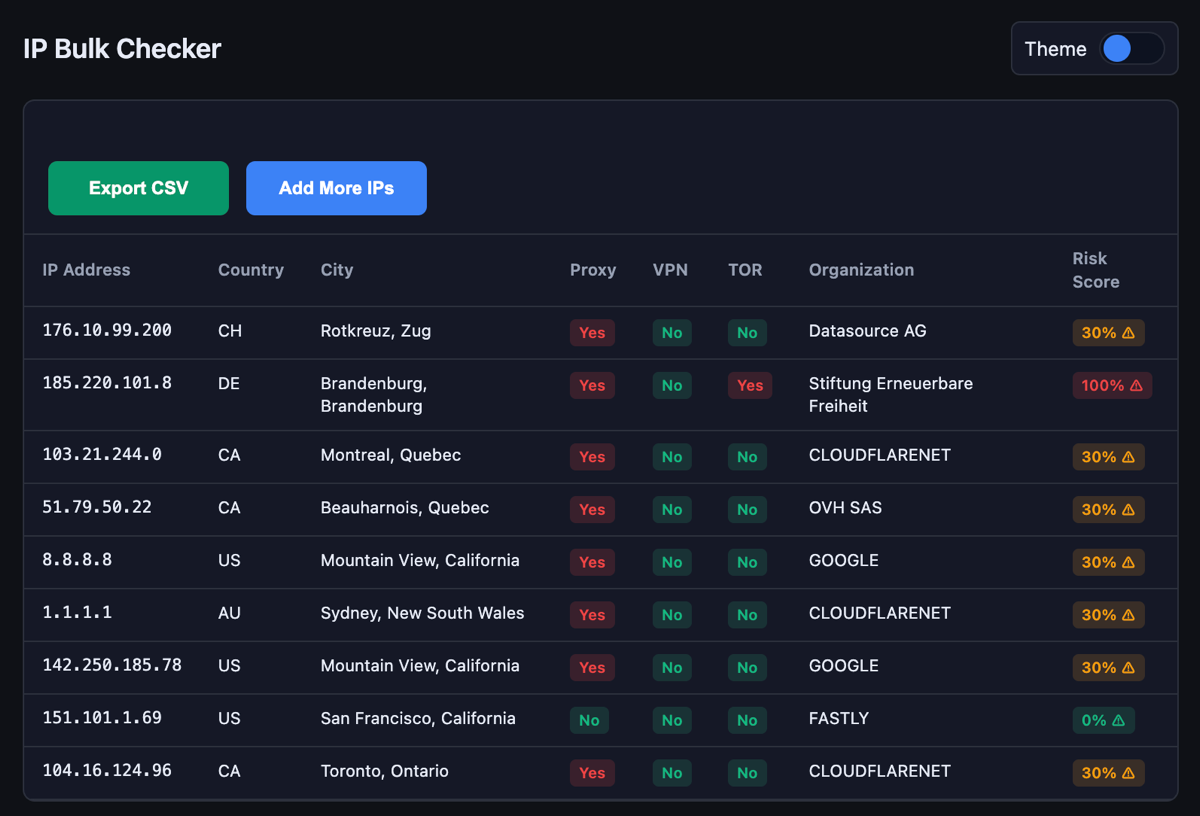The width and height of the screenshot is (1200, 816).
Task: Switch the Theme toggle
Action: 1131,48
